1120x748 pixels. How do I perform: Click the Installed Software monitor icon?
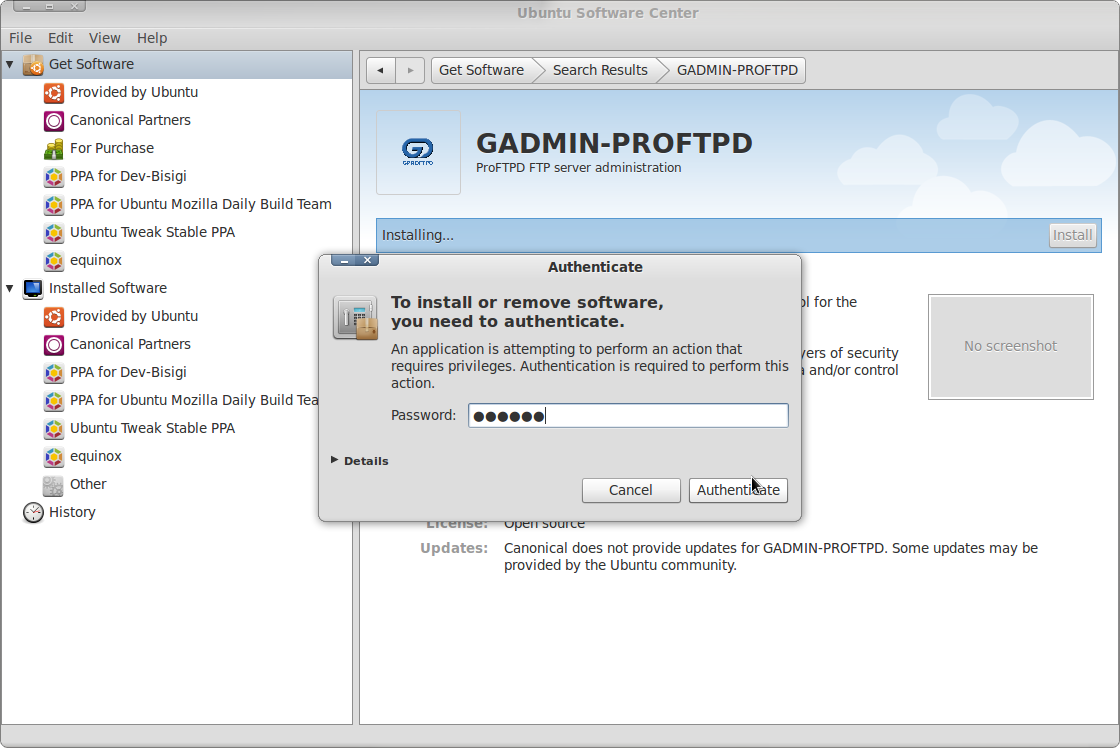(x=33, y=289)
